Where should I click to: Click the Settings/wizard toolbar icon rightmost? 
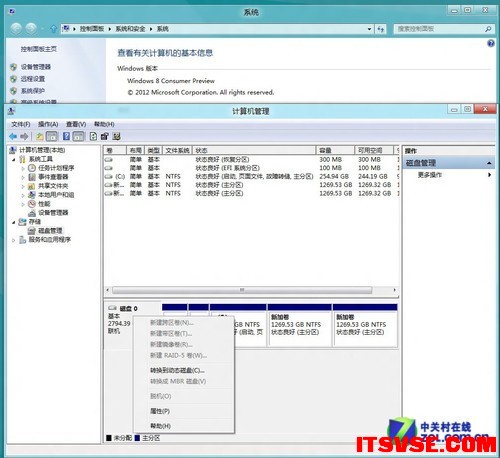point(116,136)
